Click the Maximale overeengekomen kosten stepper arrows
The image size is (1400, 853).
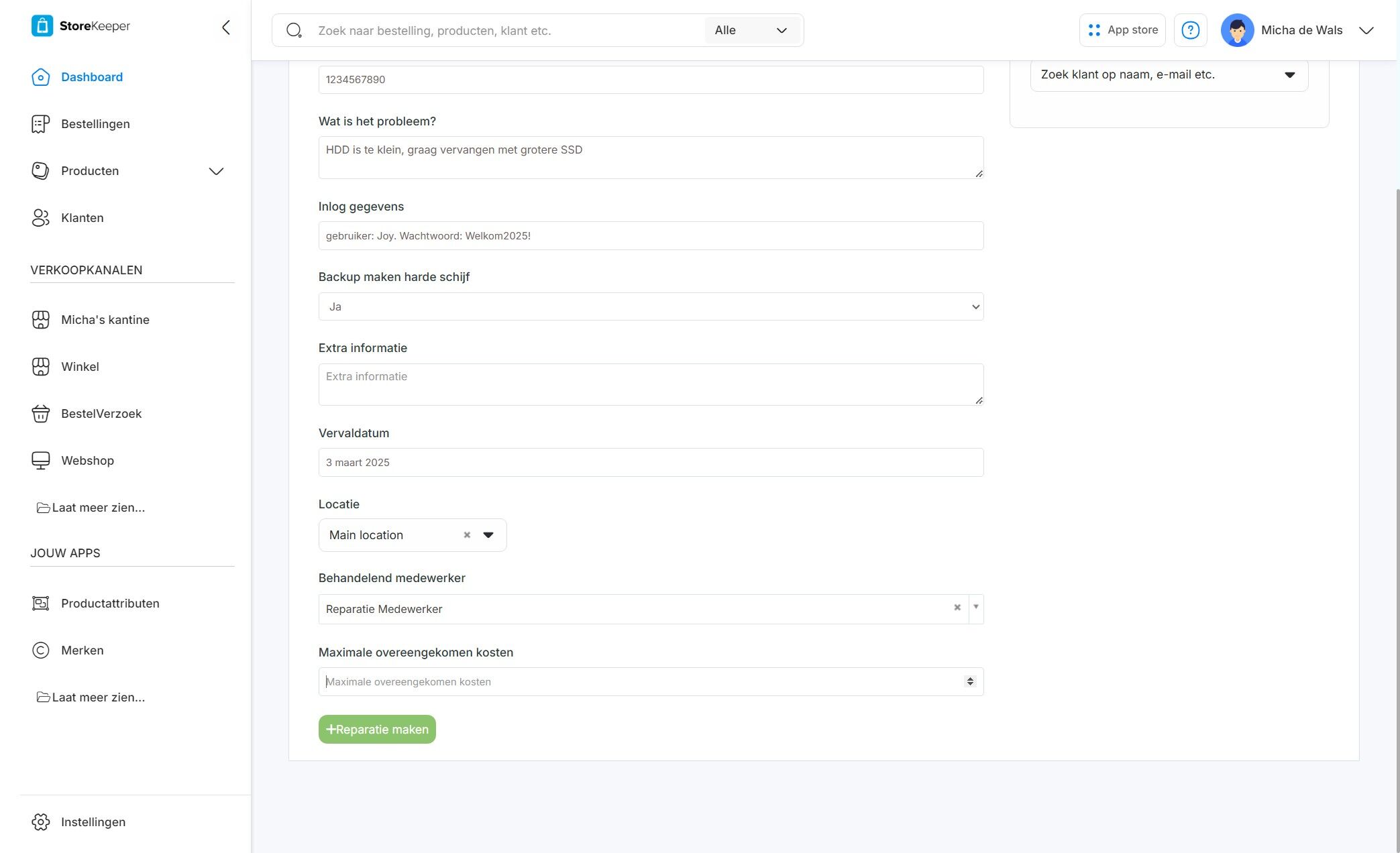coord(970,681)
